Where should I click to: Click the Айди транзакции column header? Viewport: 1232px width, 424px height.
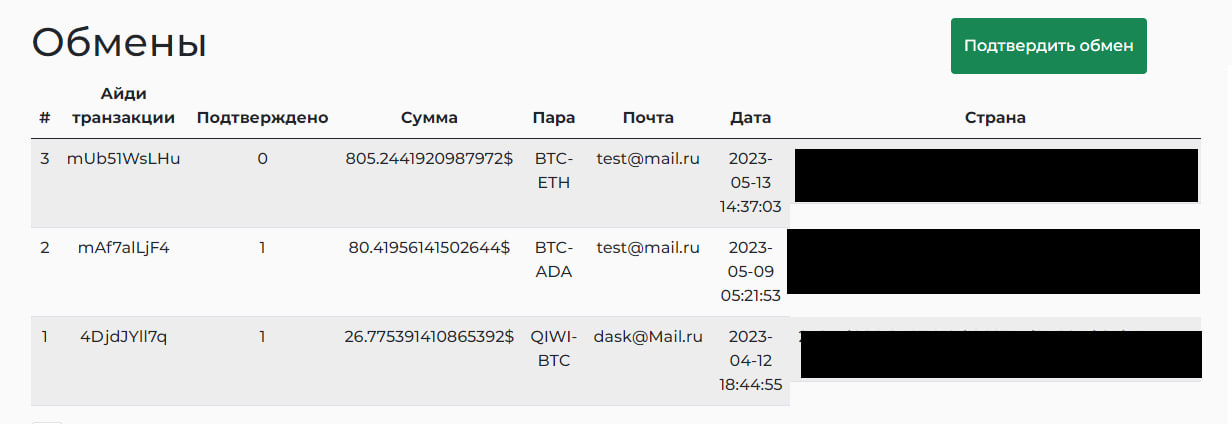(x=124, y=106)
